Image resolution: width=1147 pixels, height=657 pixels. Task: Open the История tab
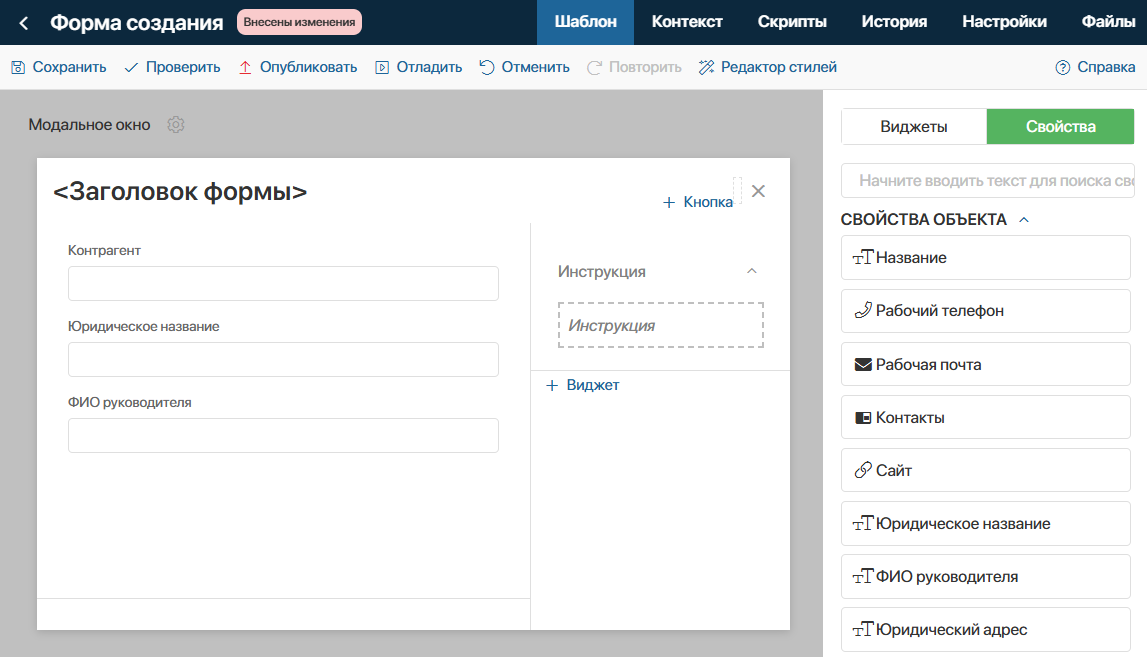[894, 23]
